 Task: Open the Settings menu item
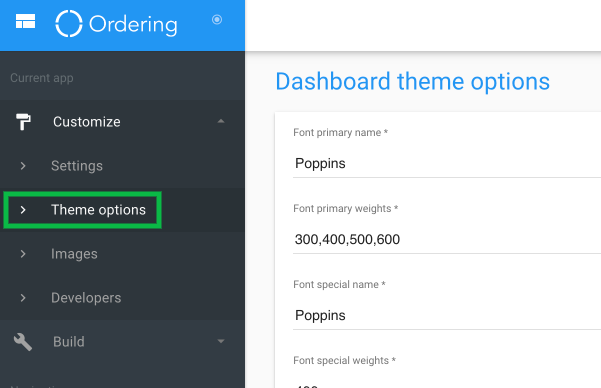(x=77, y=166)
